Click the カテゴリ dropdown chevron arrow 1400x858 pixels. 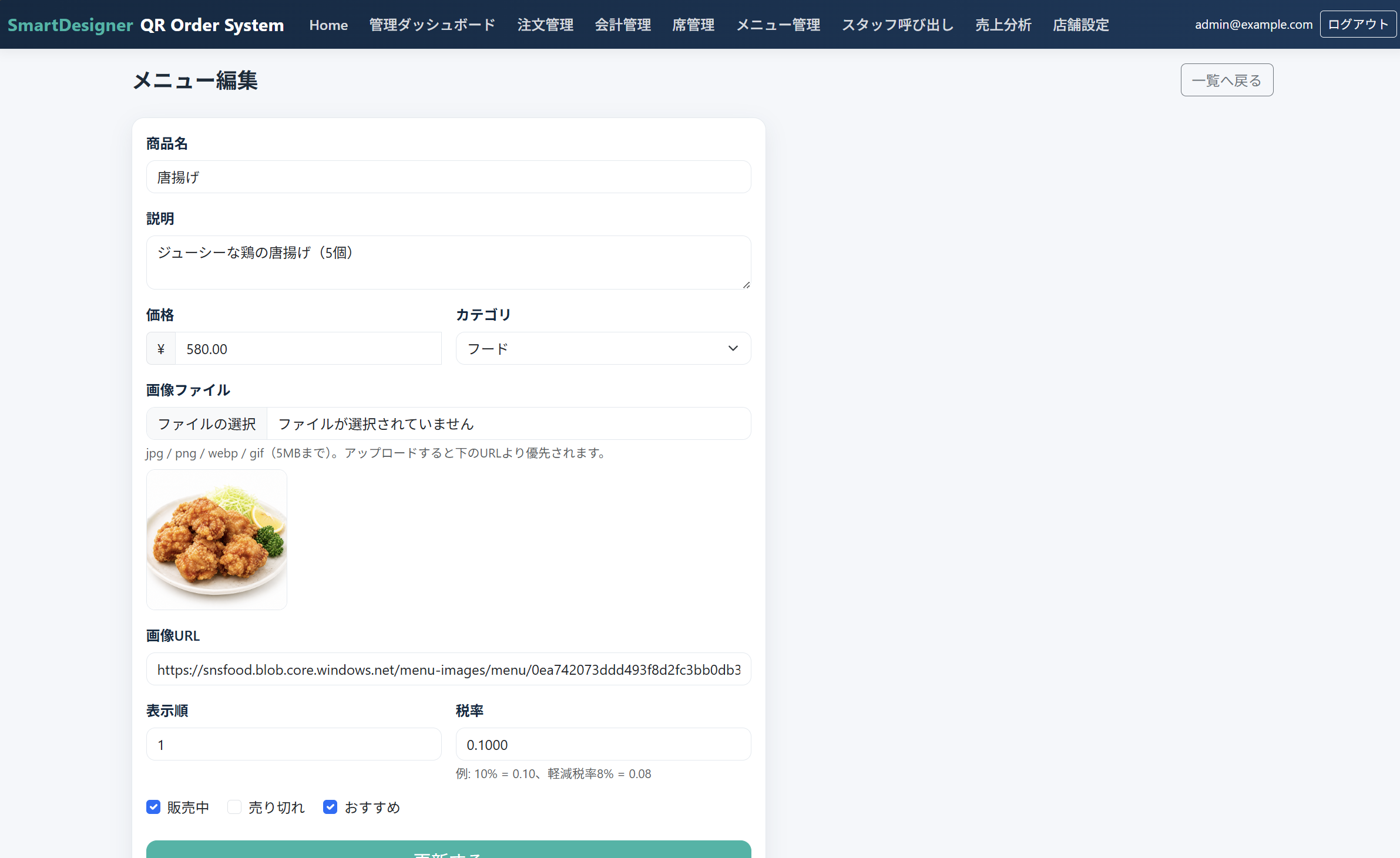click(733, 348)
